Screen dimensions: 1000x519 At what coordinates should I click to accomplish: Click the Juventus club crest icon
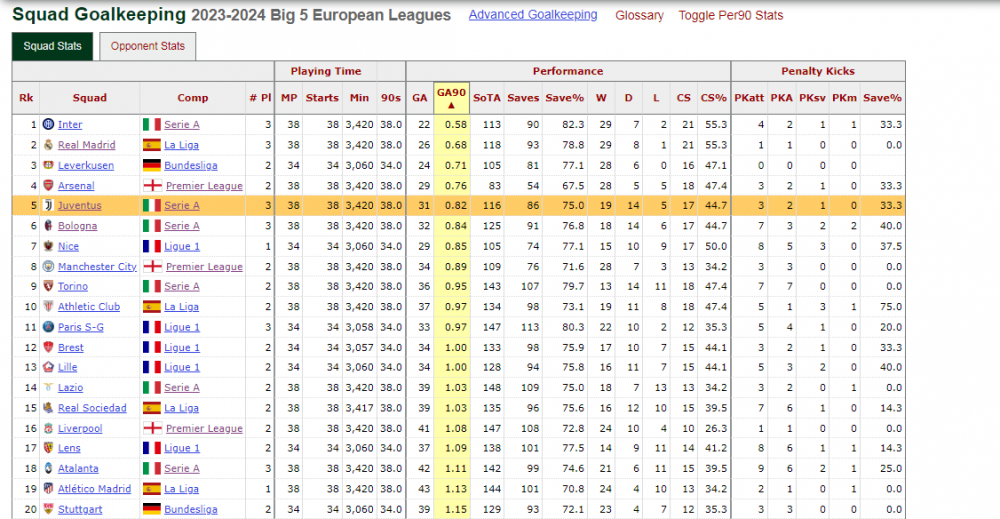pyautogui.click(x=48, y=205)
